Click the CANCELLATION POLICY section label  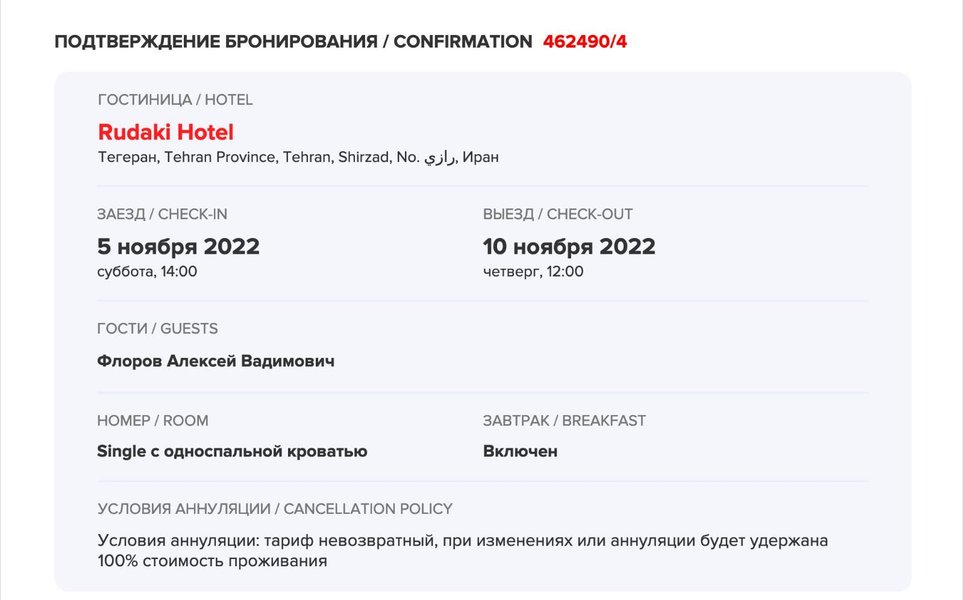point(275,508)
